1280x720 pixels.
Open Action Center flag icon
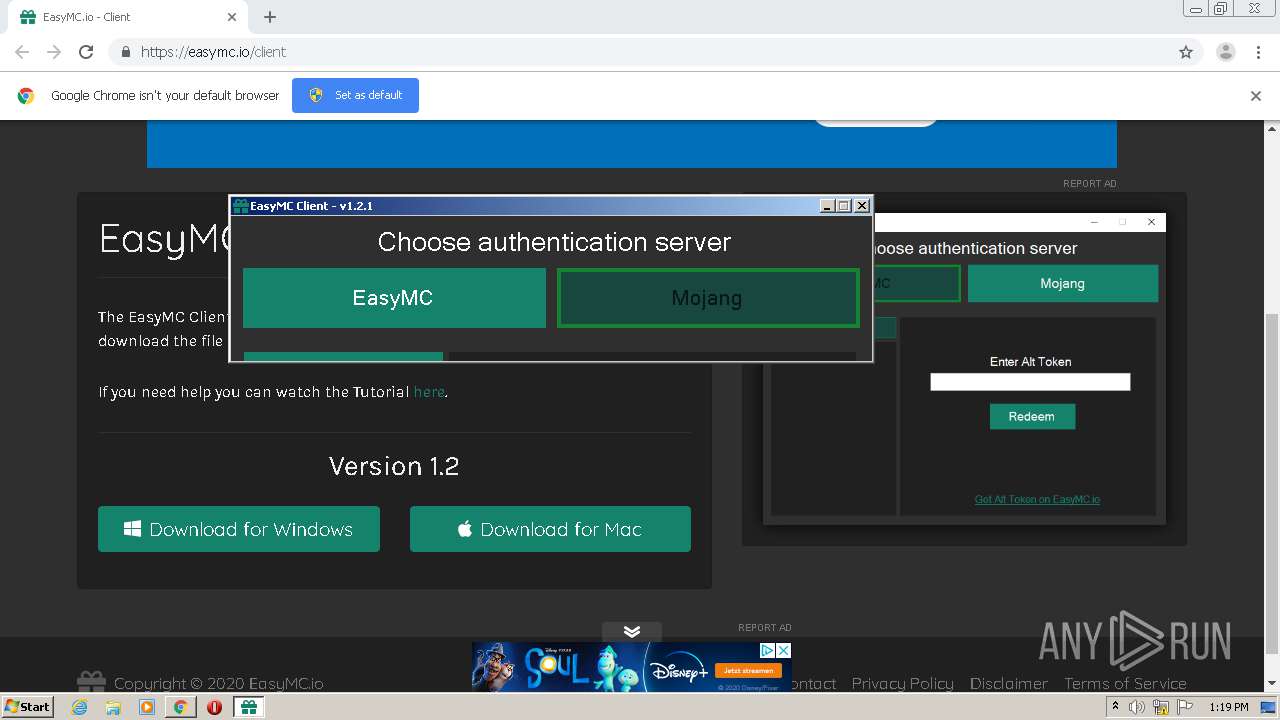pyautogui.click(x=1185, y=707)
